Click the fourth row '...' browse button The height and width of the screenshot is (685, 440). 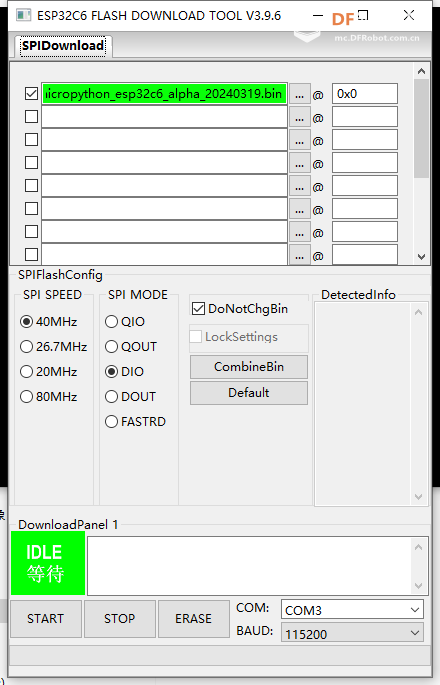(x=299, y=164)
